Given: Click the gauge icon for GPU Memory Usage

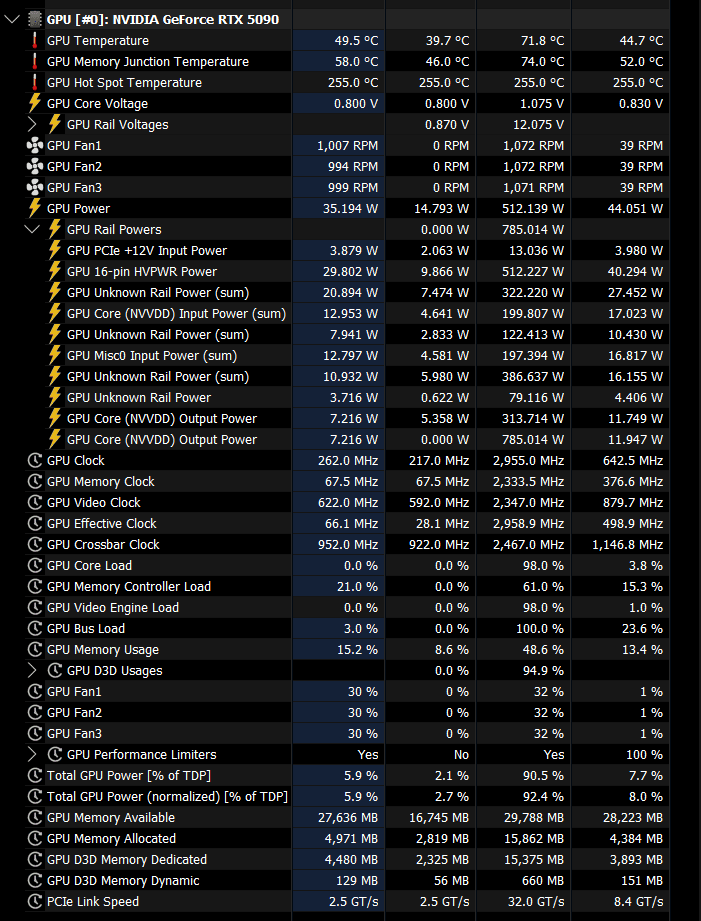Looking at the screenshot, I should (35, 650).
